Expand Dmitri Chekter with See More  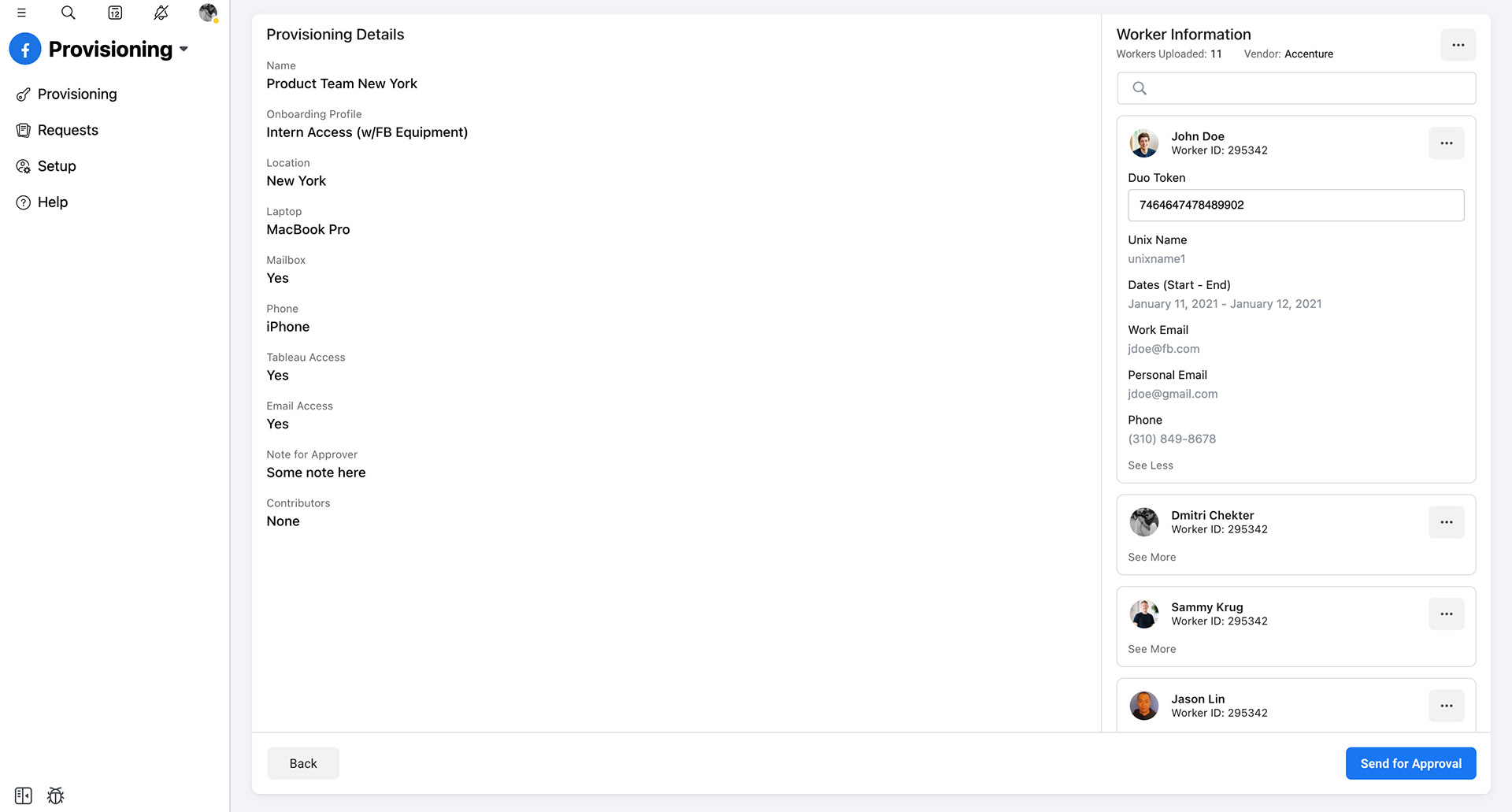1151,557
